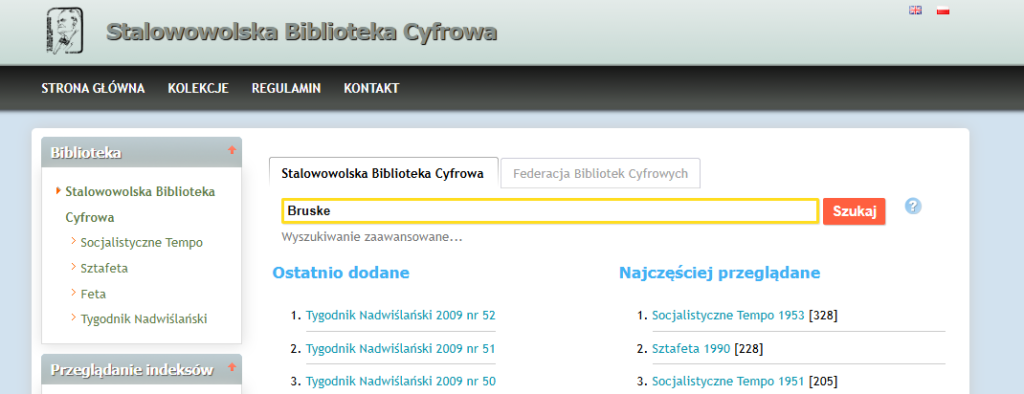The image size is (1024, 394).
Task: Open Socjalistyczne Tempo 1953 publication
Action: click(728, 316)
